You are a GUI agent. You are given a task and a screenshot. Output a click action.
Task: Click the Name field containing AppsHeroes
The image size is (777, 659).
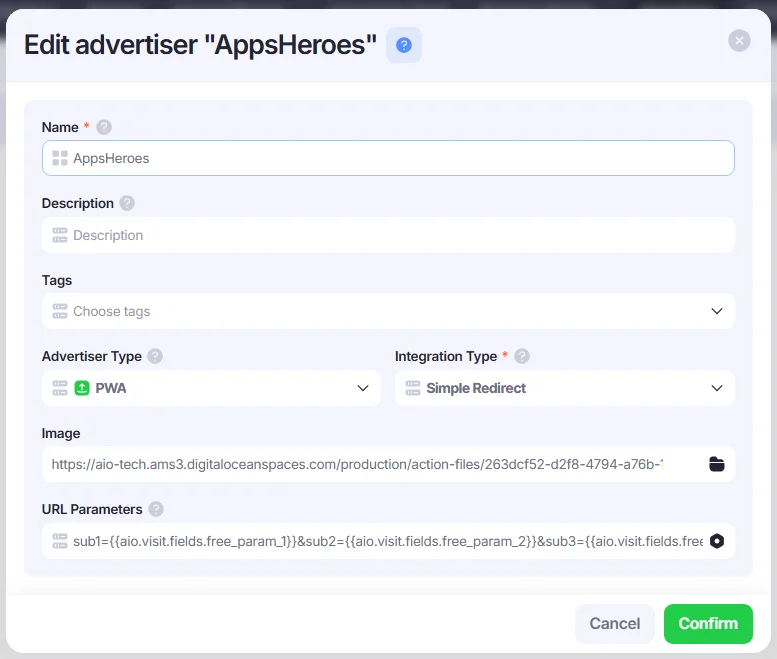(388, 158)
